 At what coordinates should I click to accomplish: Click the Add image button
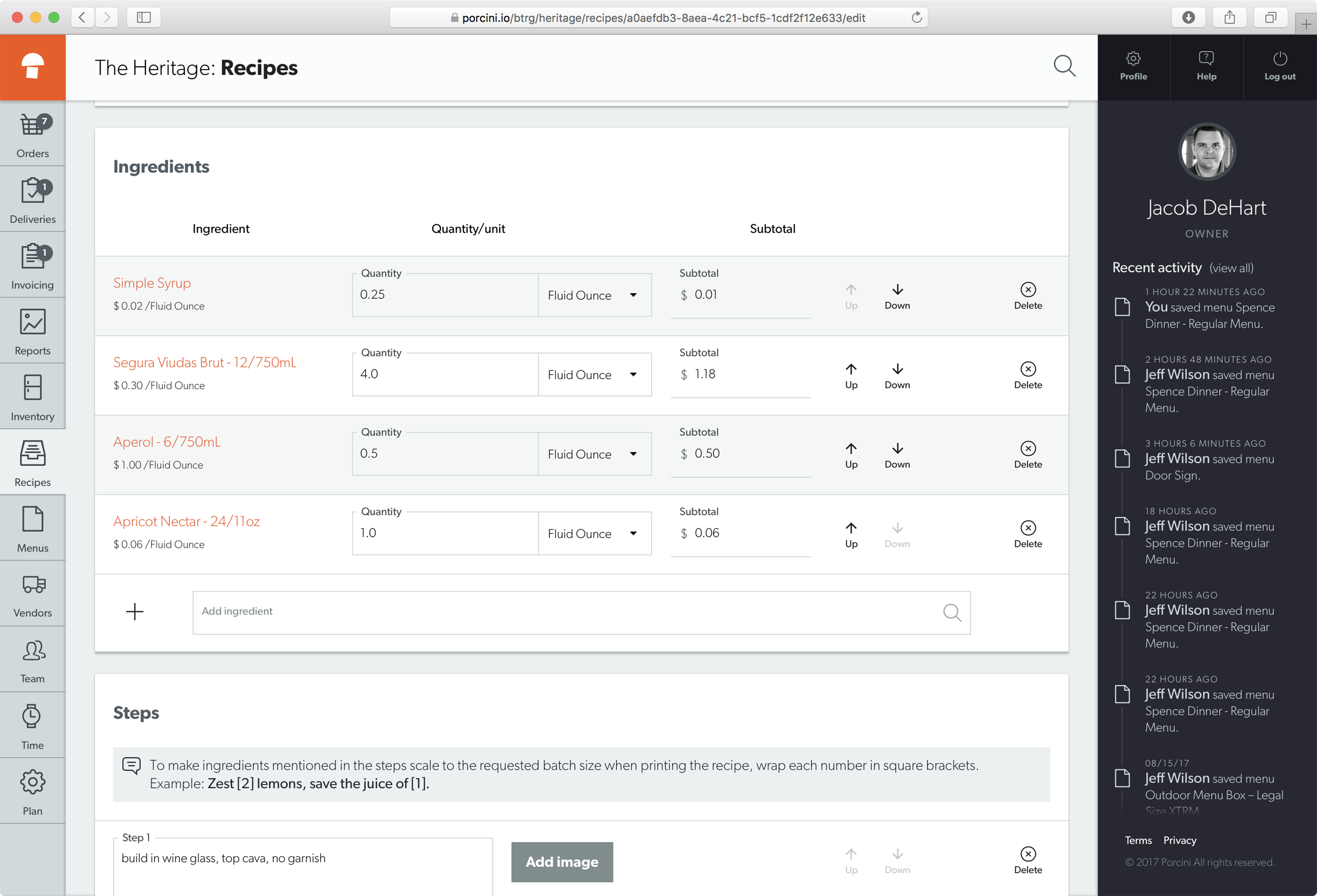561,861
